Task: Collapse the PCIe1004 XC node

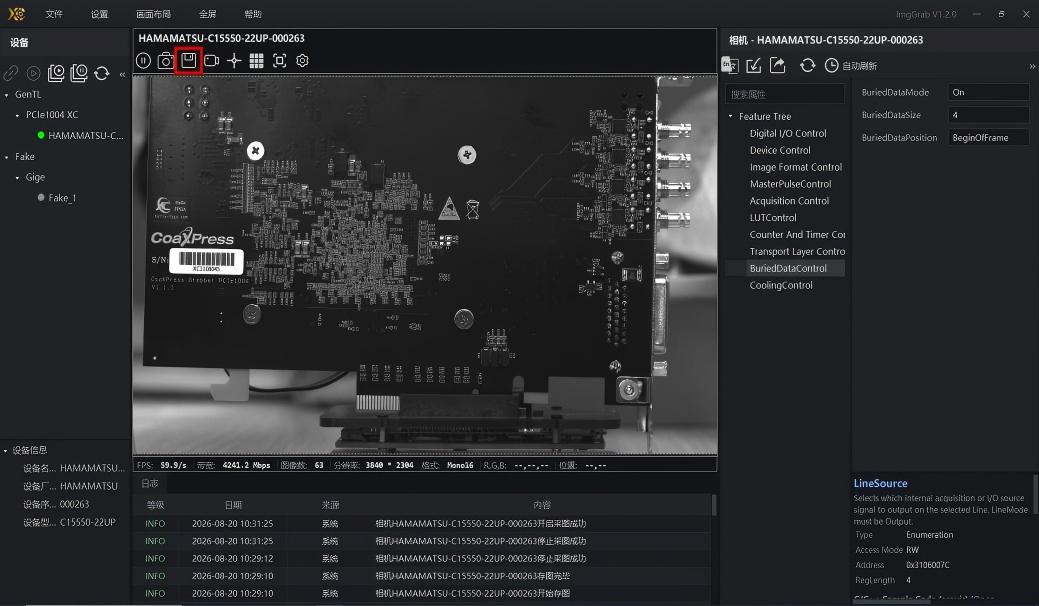Action: pyautogui.click(x=17, y=115)
